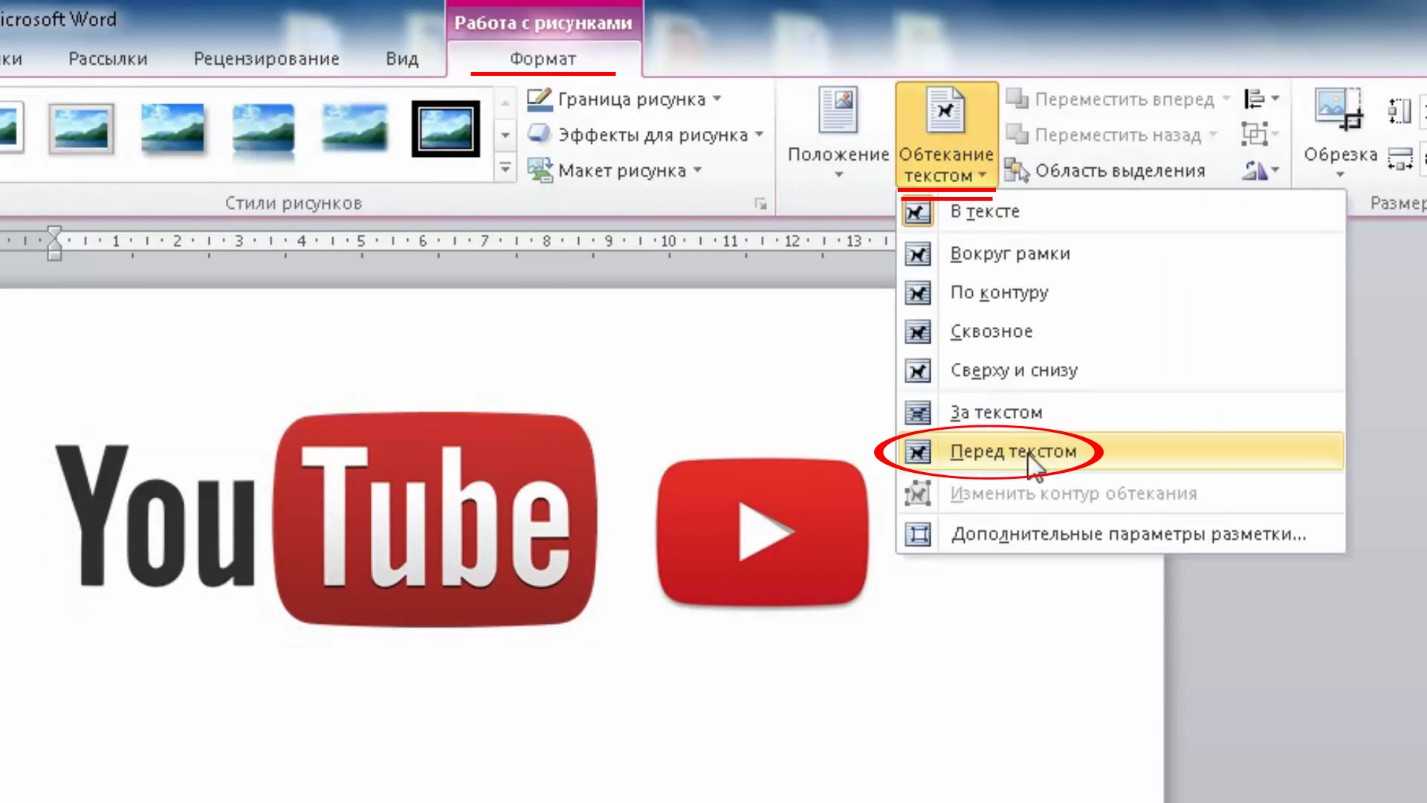Viewport: 1427px width, 803px height.
Task: Choose За текстом behind text
Action: [1120, 412]
